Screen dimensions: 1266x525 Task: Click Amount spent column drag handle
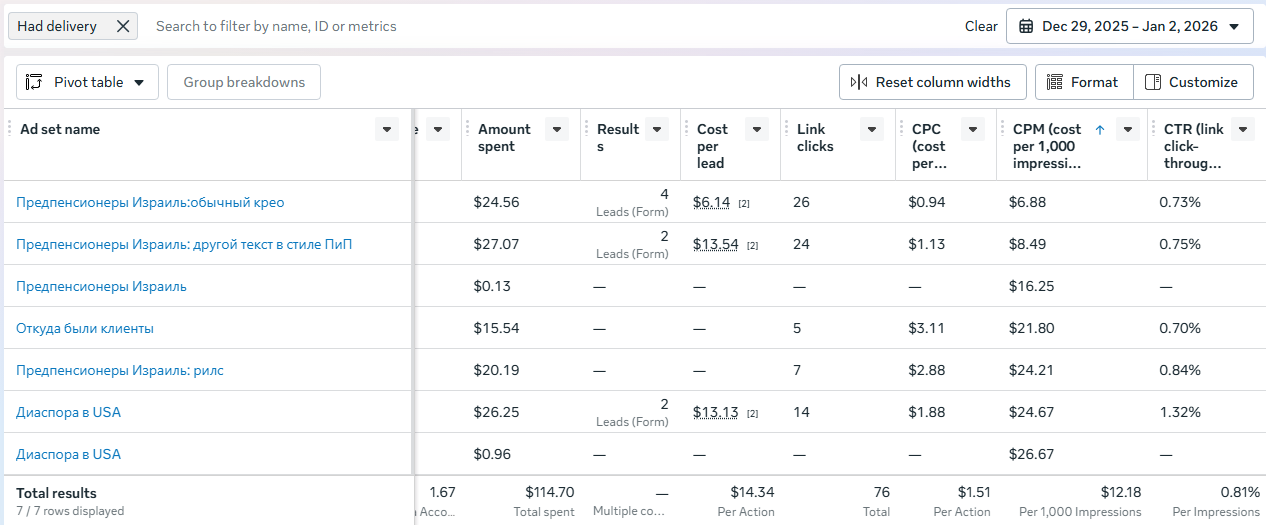coord(468,128)
